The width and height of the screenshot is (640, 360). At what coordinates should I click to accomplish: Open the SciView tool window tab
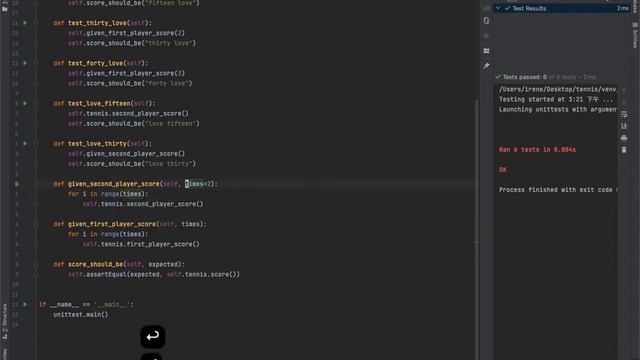point(635,36)
